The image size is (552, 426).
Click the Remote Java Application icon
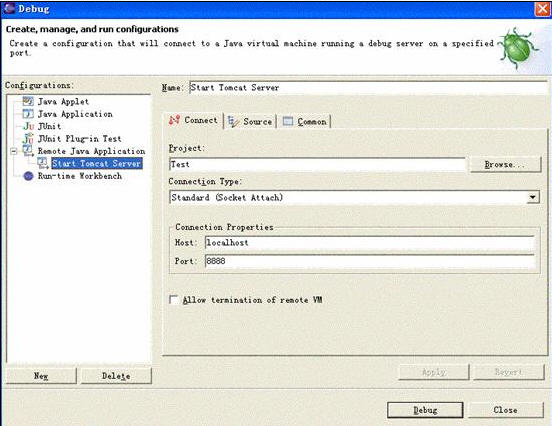coord(28,151)
